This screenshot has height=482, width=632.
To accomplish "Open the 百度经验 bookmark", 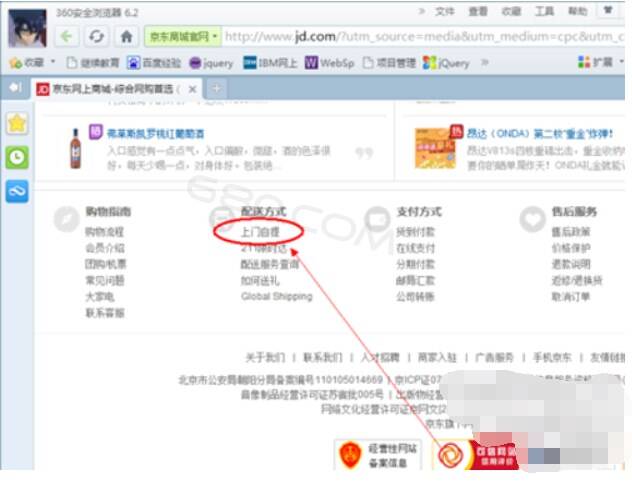I will coord(154,63).
